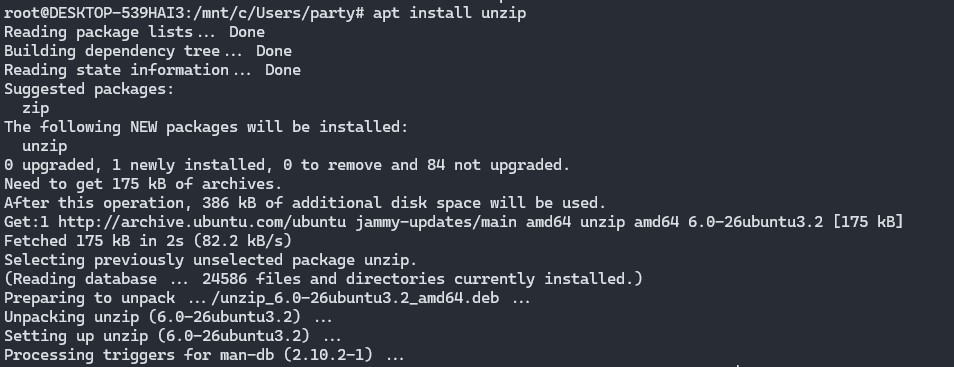Click the suggested package name 'zip'
This screenshot has height=367, width=954.
click(35, 108)
